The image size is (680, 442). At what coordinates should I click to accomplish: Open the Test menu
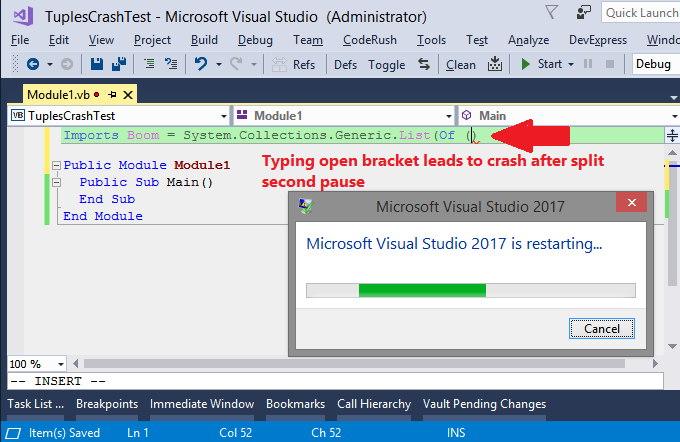point(477,40)
